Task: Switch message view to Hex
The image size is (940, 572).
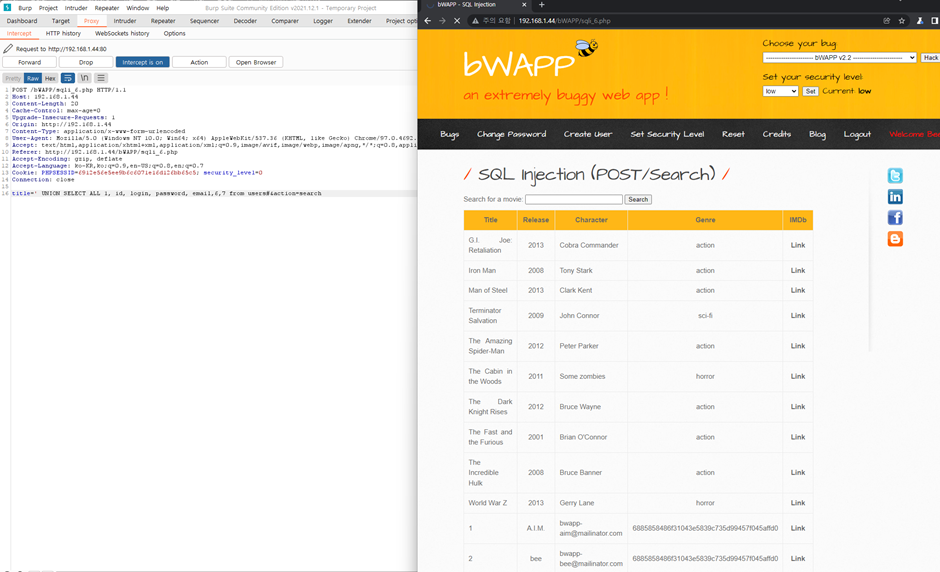Action: click(x=50, y=78)
